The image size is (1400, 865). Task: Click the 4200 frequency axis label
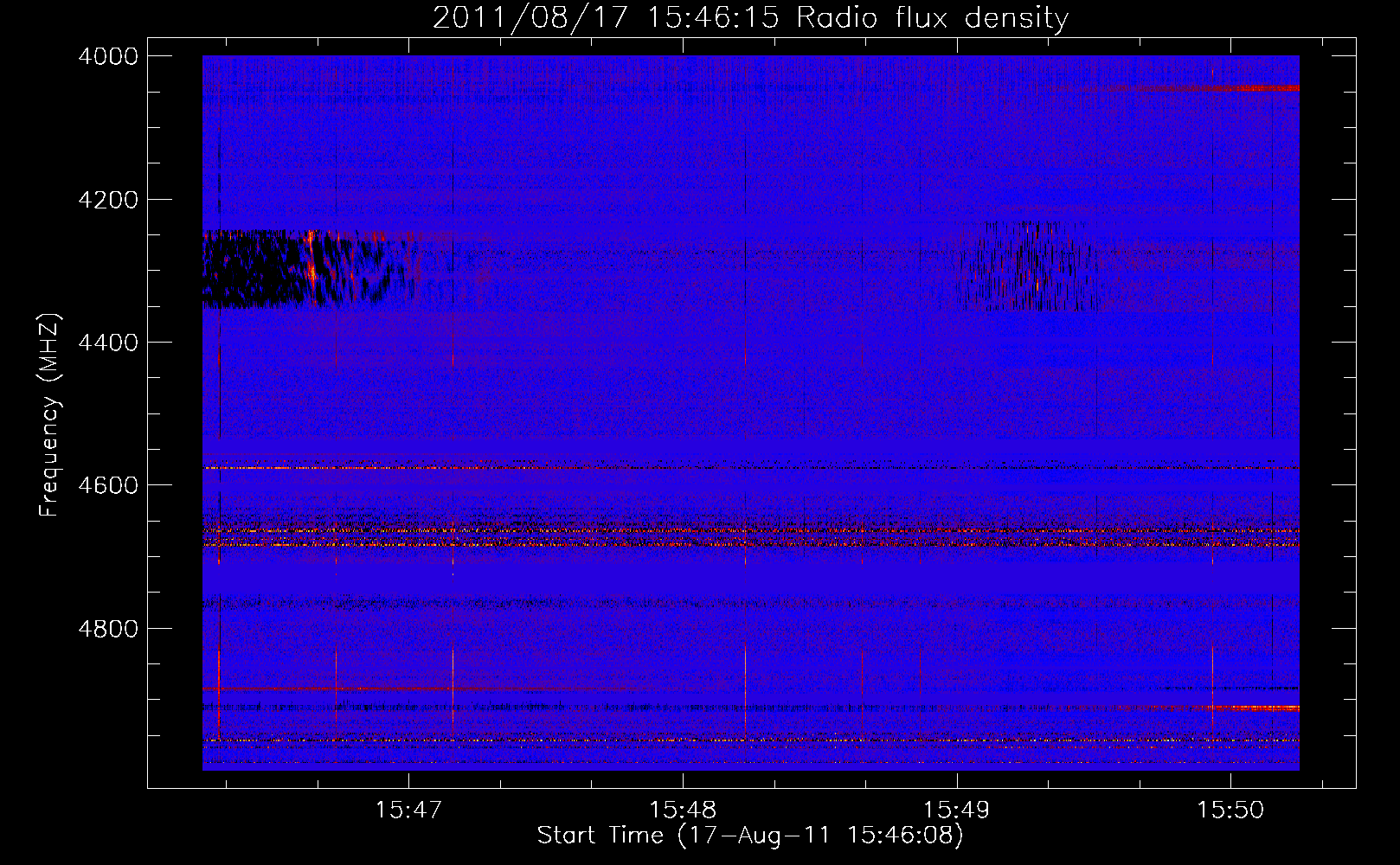tap(108, 200)
